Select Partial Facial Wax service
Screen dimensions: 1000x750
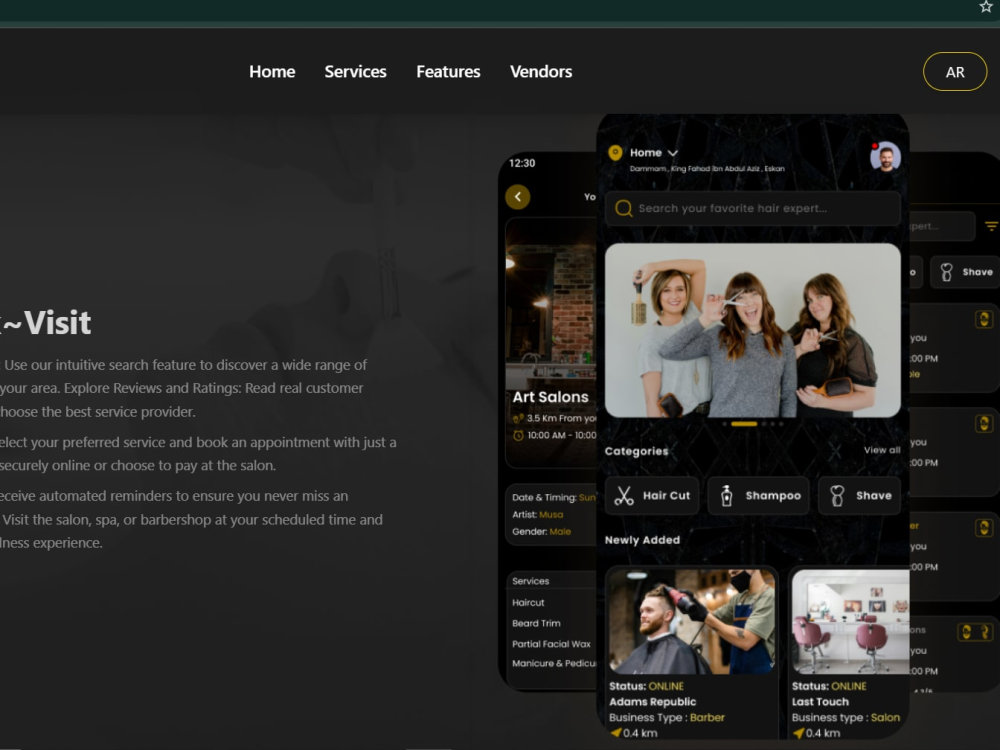[x=551, y=644]
